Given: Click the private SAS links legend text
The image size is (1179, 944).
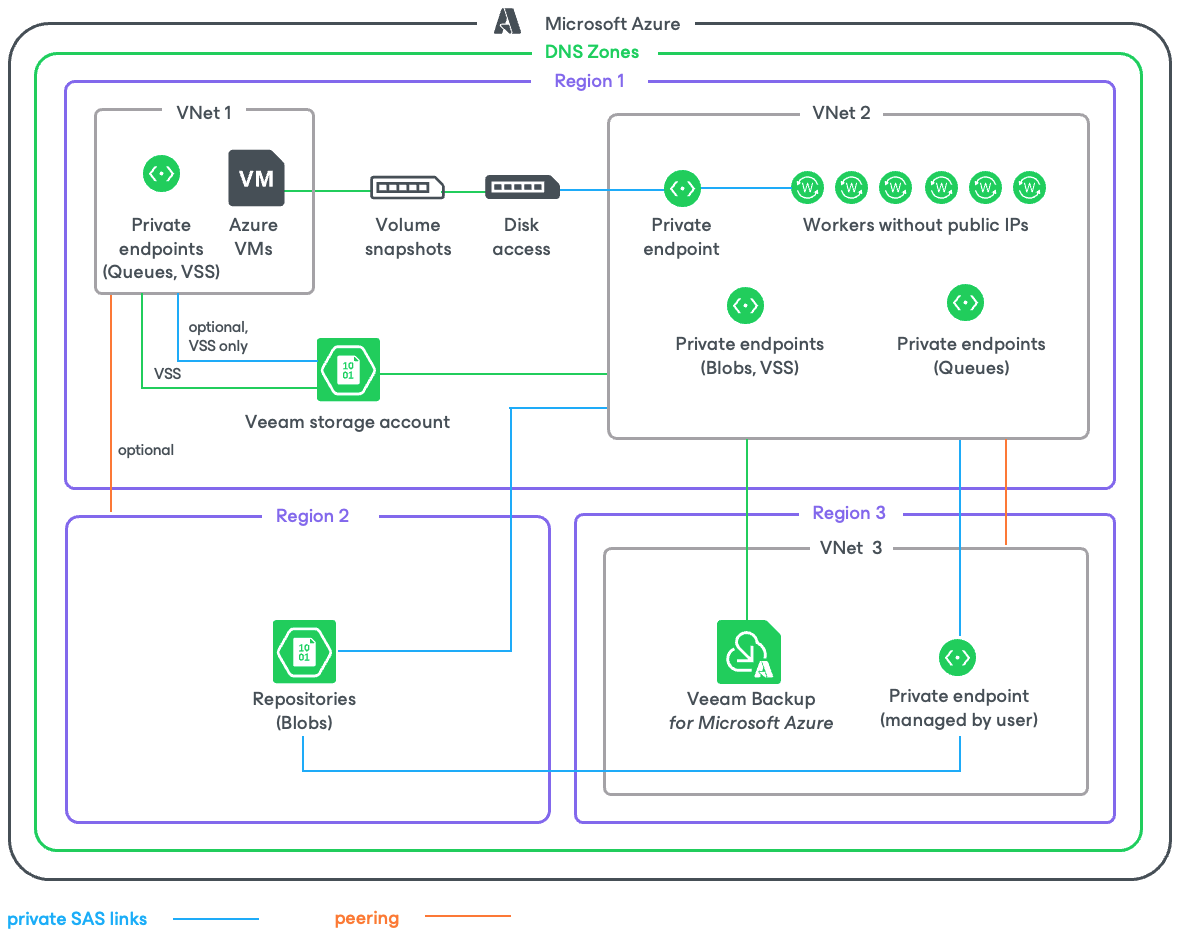Looking at the screenshot, I should [77, 918].
